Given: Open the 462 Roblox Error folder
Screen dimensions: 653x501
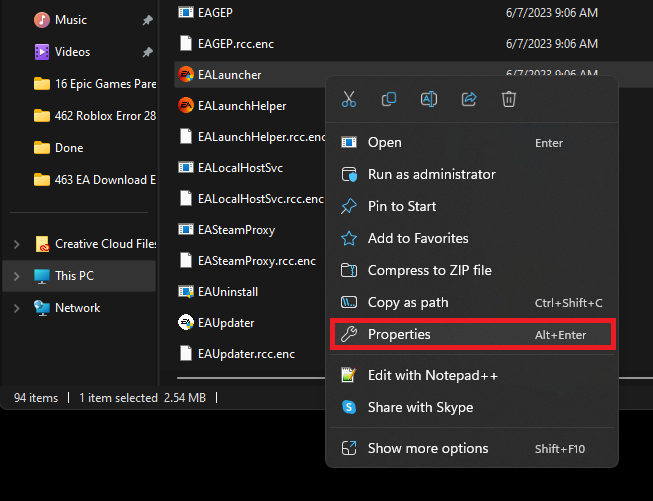Looking at the screenshot, I should tap(95, 115).
